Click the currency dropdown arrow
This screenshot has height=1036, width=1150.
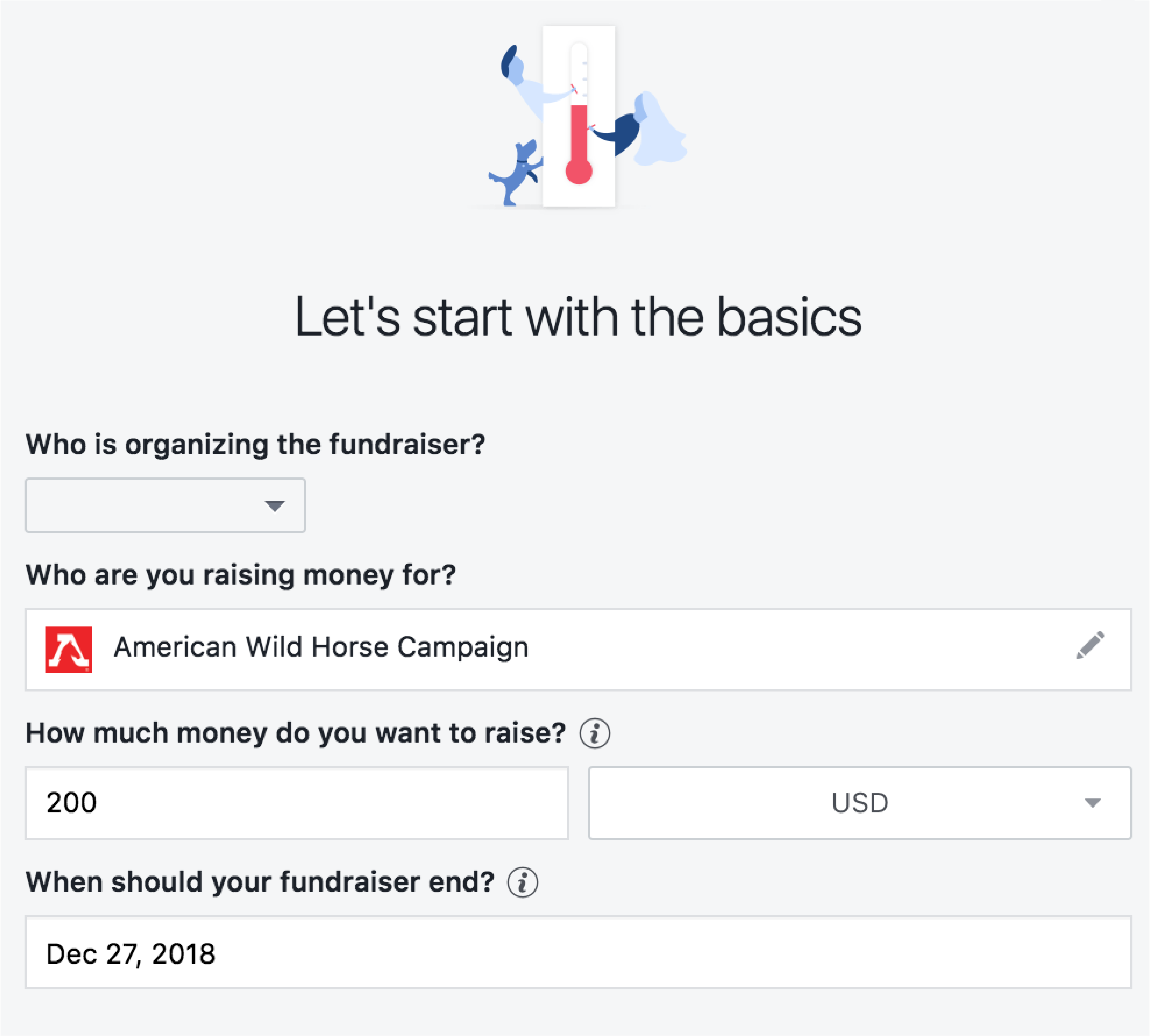click(x=1092, y=803)
